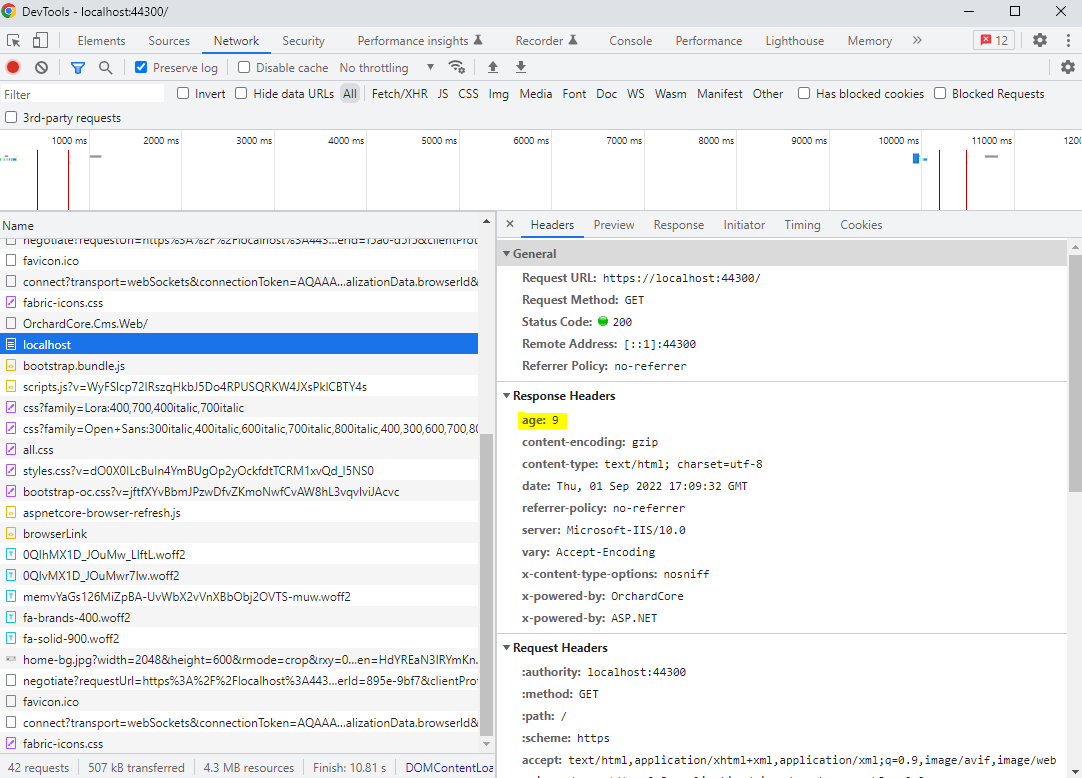Image resolution: width=1082 pixels, height=778 pixels.
Task: Check Blocked Requests filter
Action: click(x=940, y=93)
